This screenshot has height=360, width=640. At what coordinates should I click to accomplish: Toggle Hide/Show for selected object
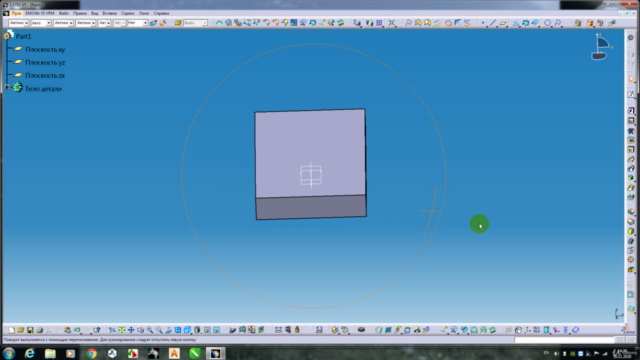pos(207,330)
